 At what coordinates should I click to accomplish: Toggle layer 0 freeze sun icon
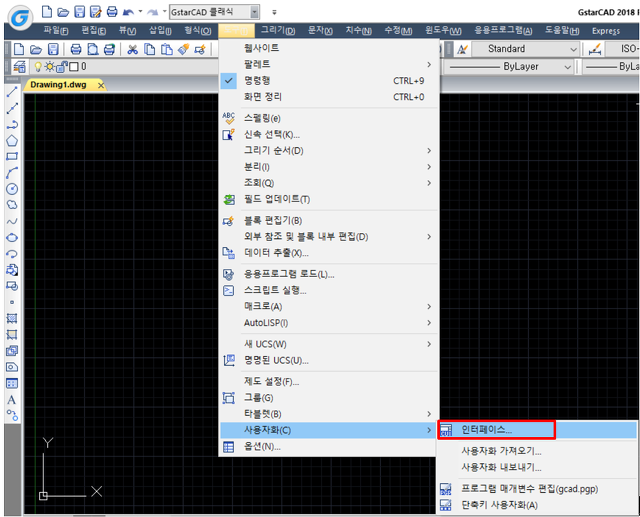(50, 66)
